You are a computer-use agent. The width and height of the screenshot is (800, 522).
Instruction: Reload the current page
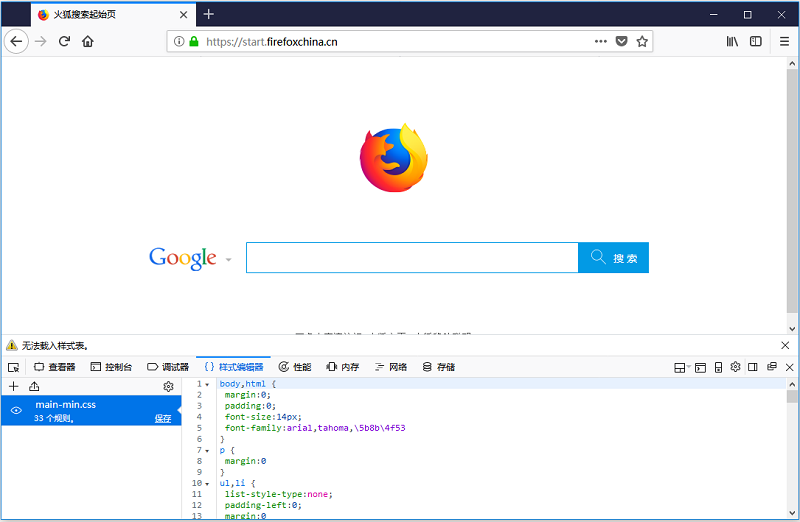coord(64,41)
